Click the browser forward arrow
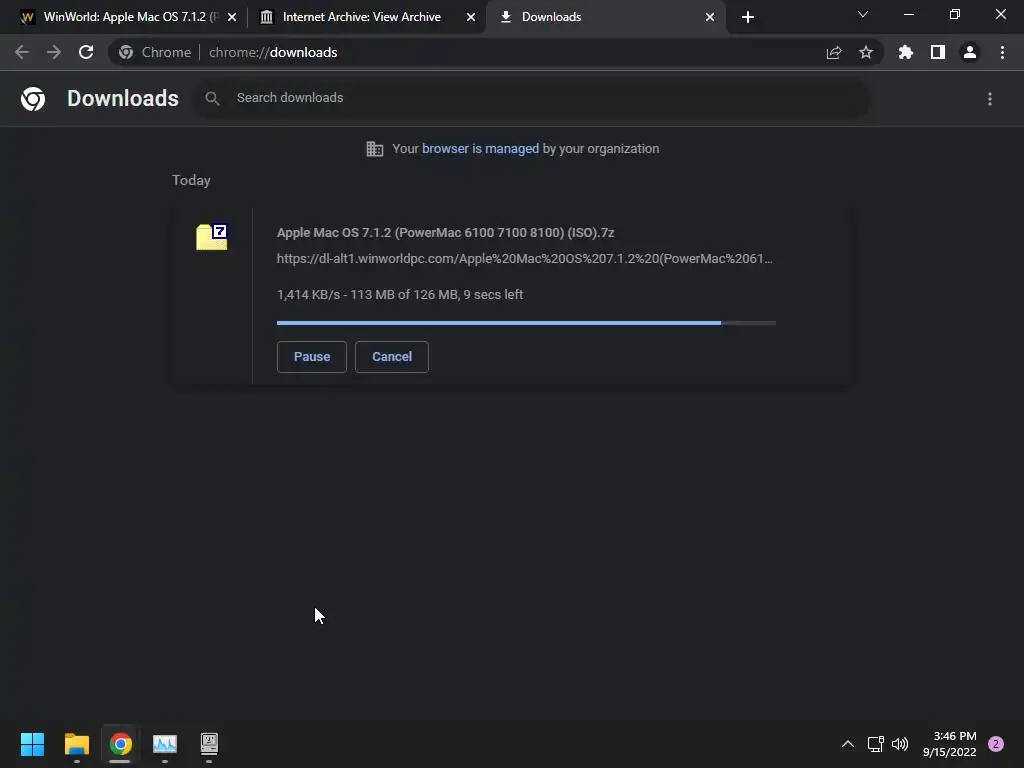Screen dimensions: 1024x768 point(54,52)
